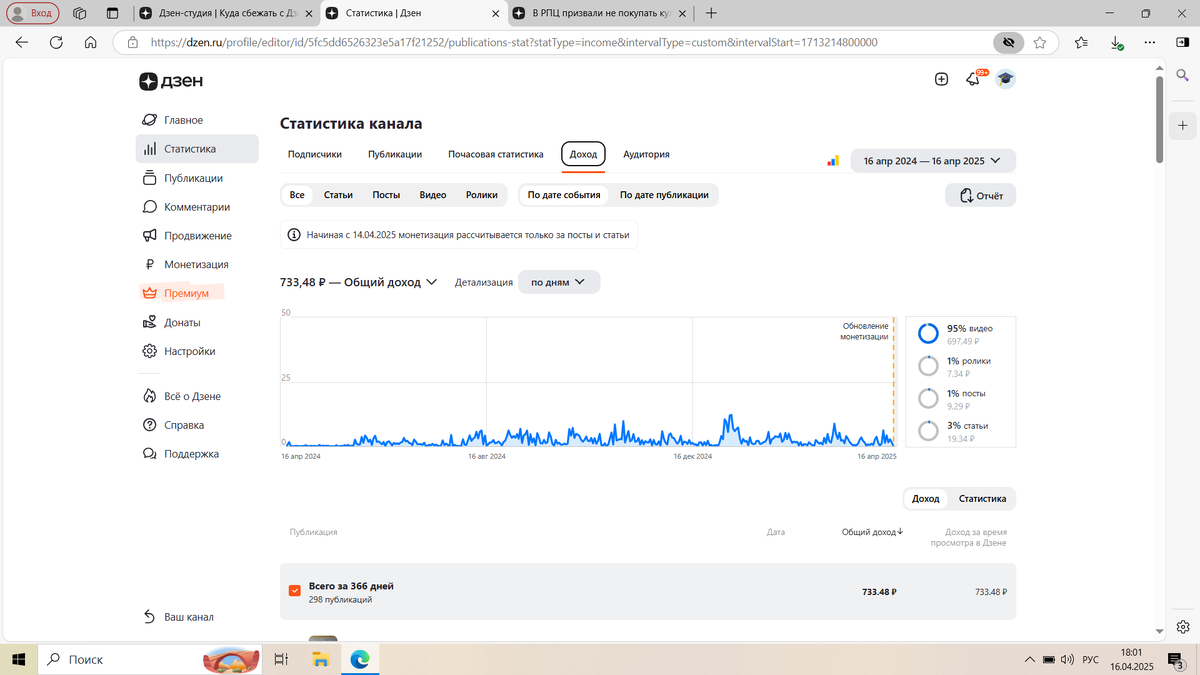The image size is (1200, 675).
Task: Click the 3% статьи income ring
Action: coord(929,431)
